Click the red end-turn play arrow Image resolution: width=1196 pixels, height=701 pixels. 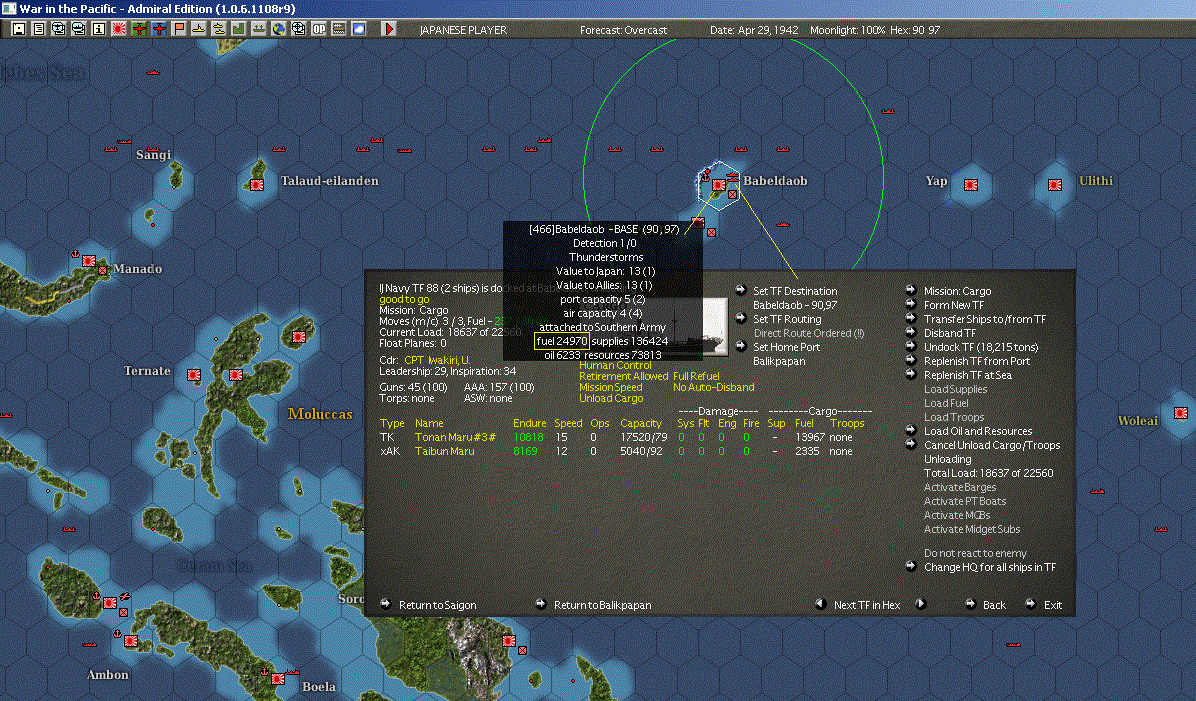(388, 29)
